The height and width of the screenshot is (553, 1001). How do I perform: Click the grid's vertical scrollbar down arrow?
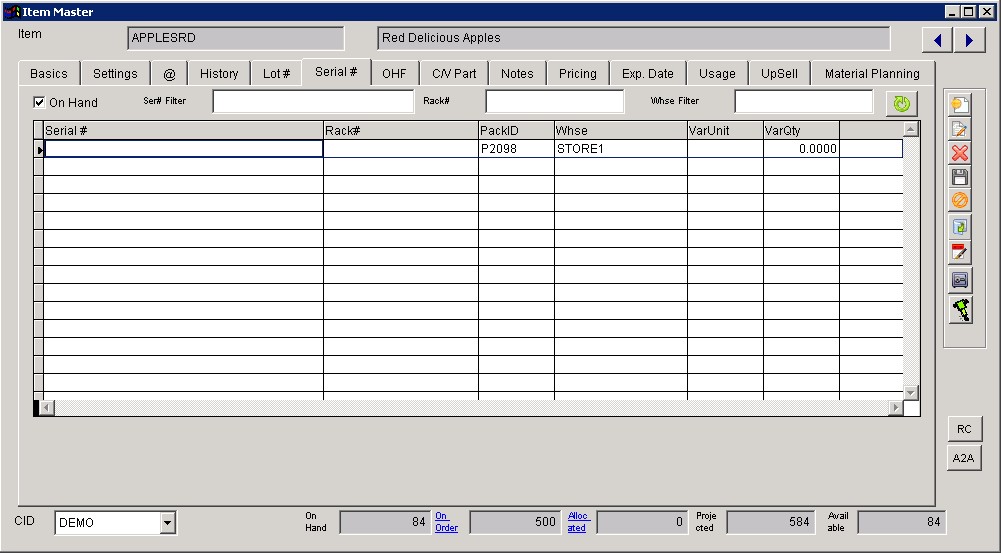point(910,393)
